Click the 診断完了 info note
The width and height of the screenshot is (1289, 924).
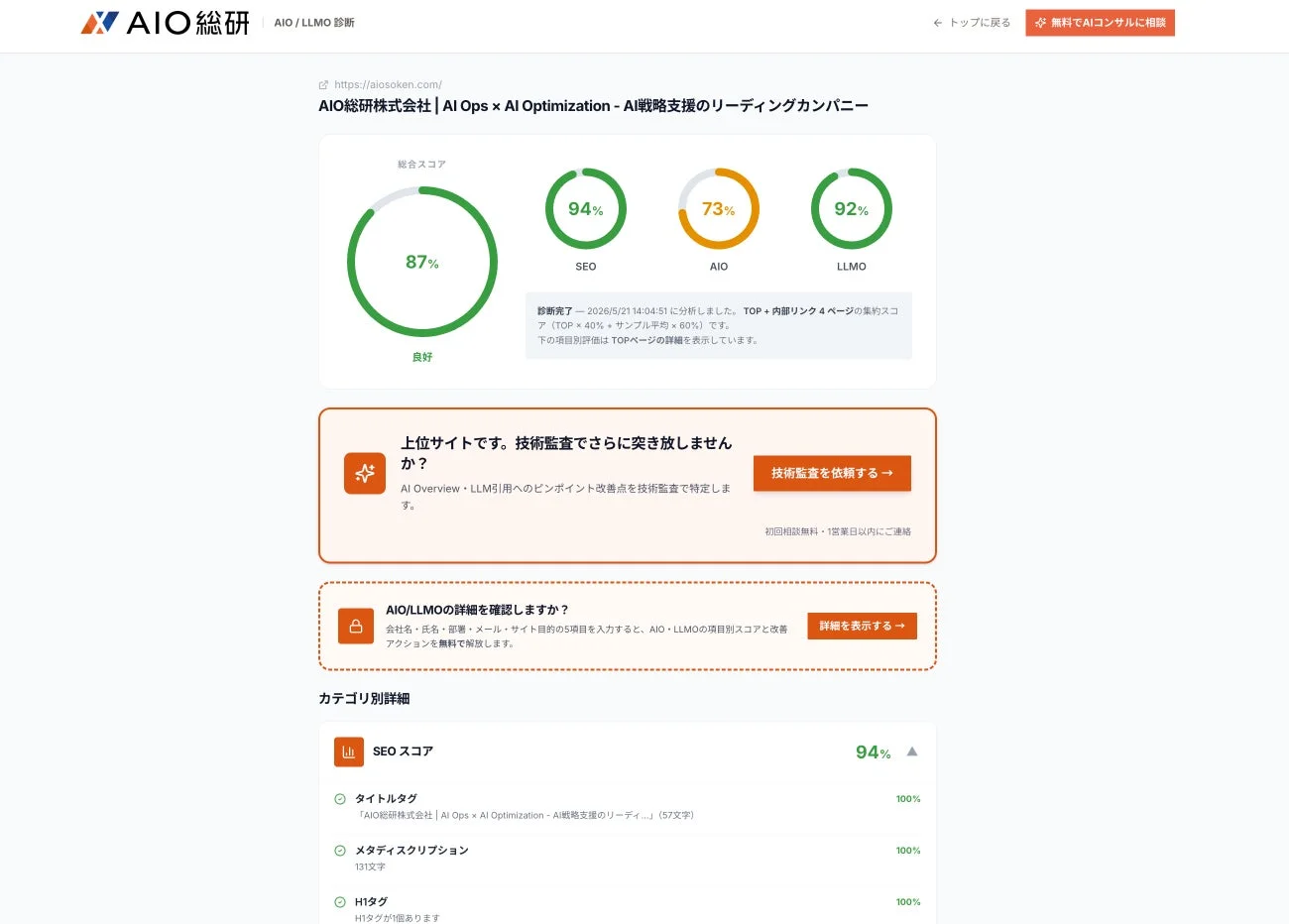pos(719,325)
